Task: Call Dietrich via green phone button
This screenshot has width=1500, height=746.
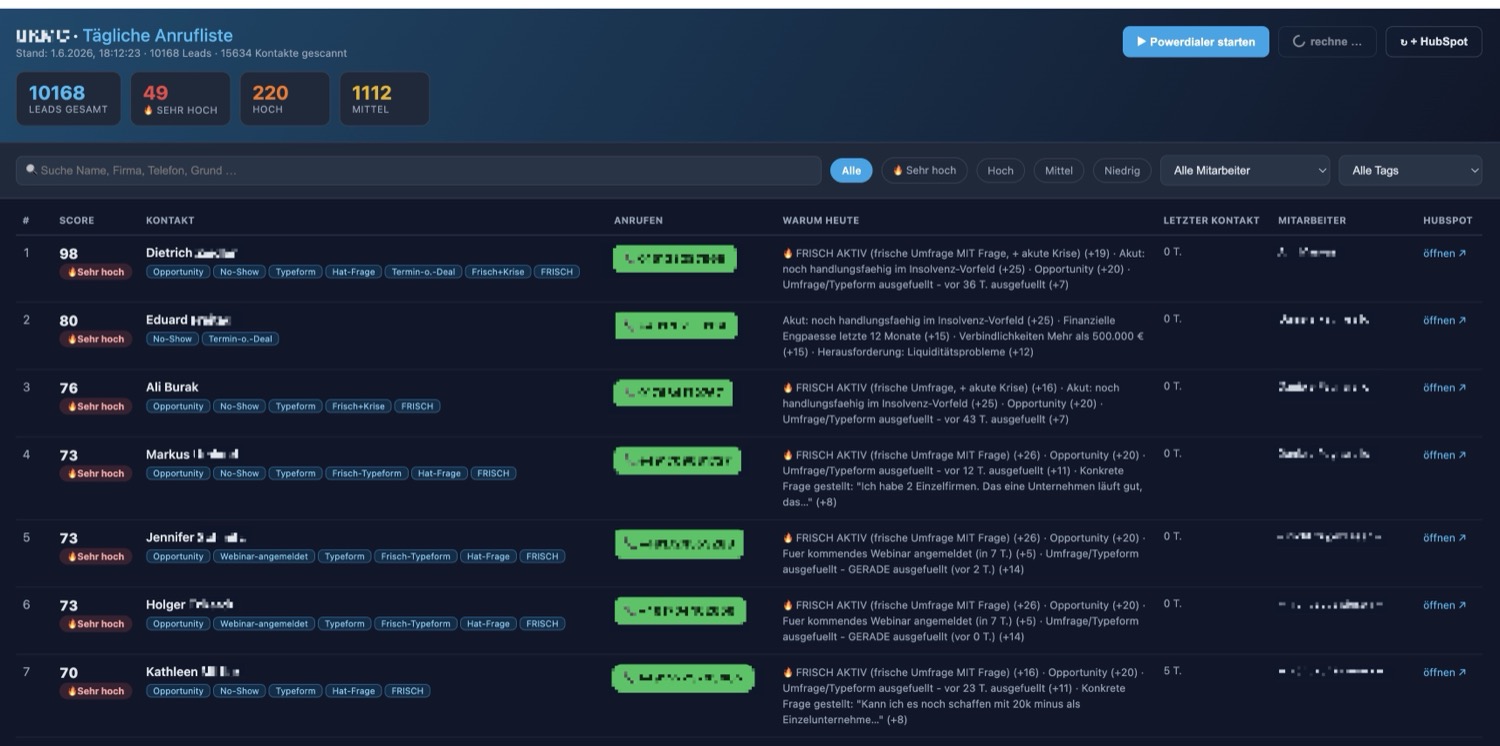Action: 675,260
